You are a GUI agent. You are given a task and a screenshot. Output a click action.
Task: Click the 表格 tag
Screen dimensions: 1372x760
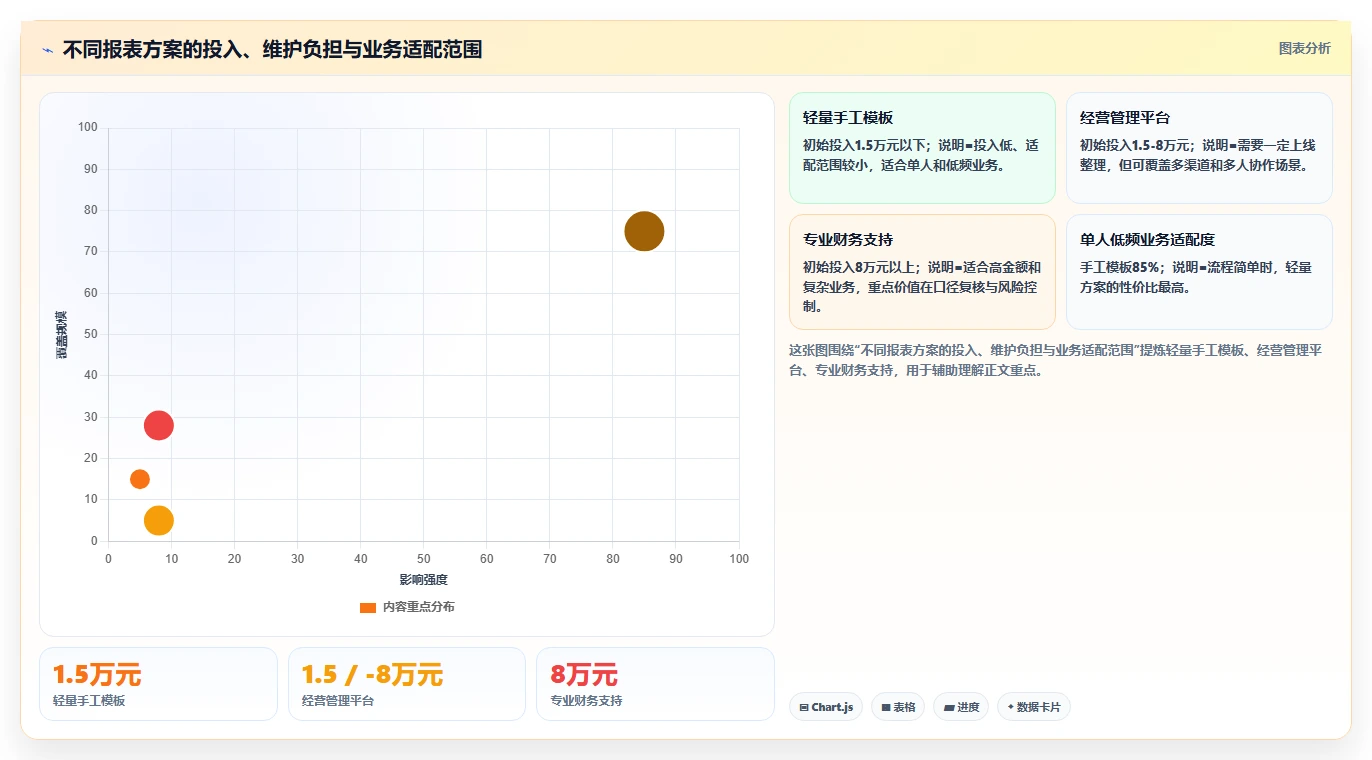[898, 707]
